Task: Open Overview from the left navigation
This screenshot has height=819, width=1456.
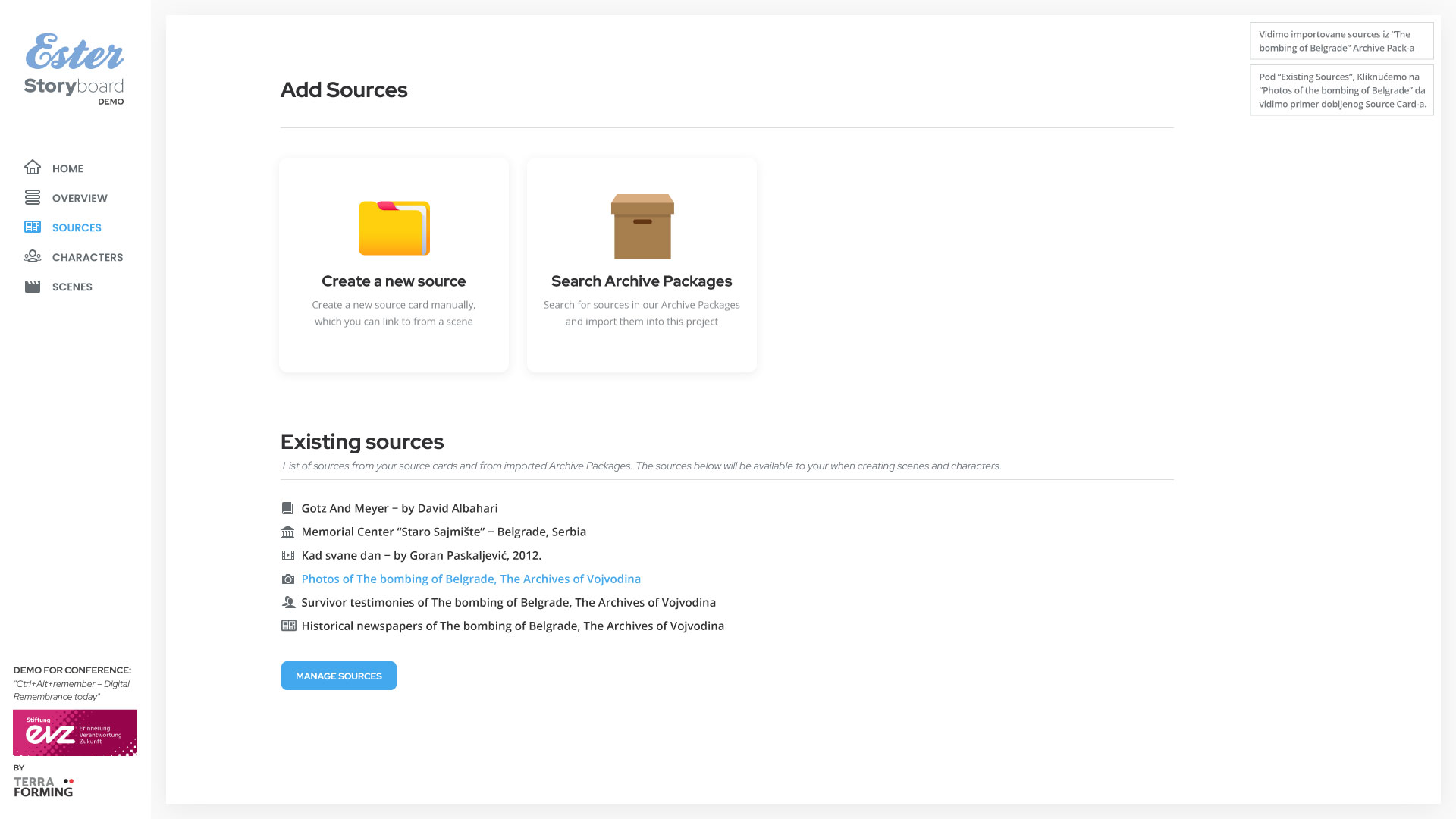Action: [x=80, y=198]
